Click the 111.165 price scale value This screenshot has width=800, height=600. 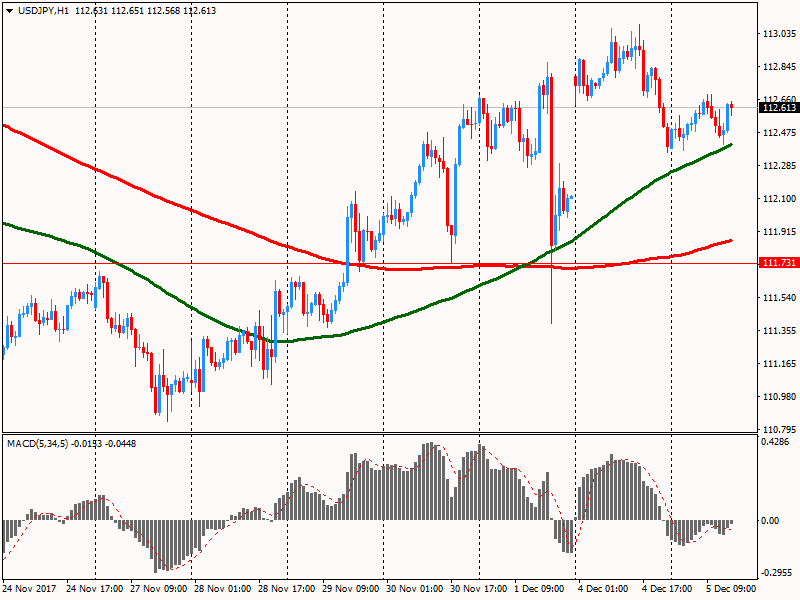779,364
